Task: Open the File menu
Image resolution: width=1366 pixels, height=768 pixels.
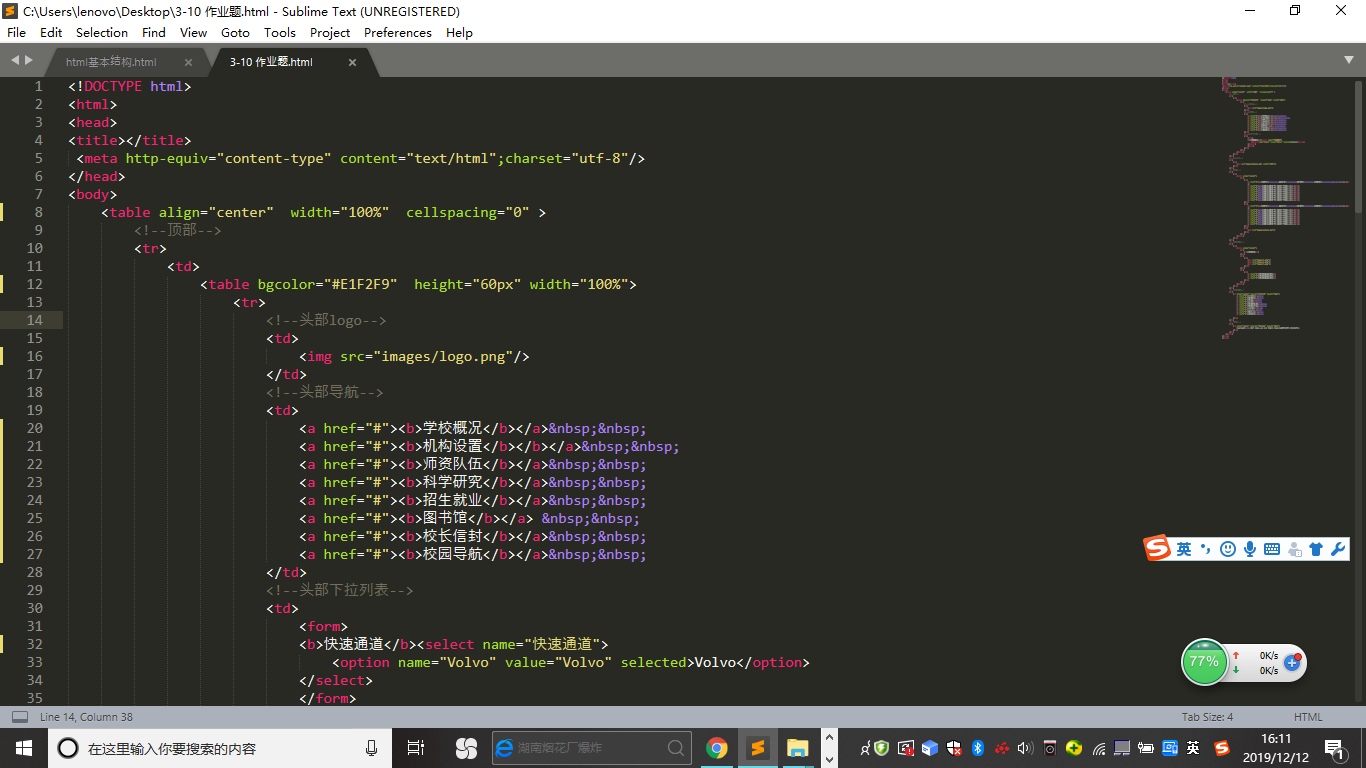Action: click(x=16, y=32)
